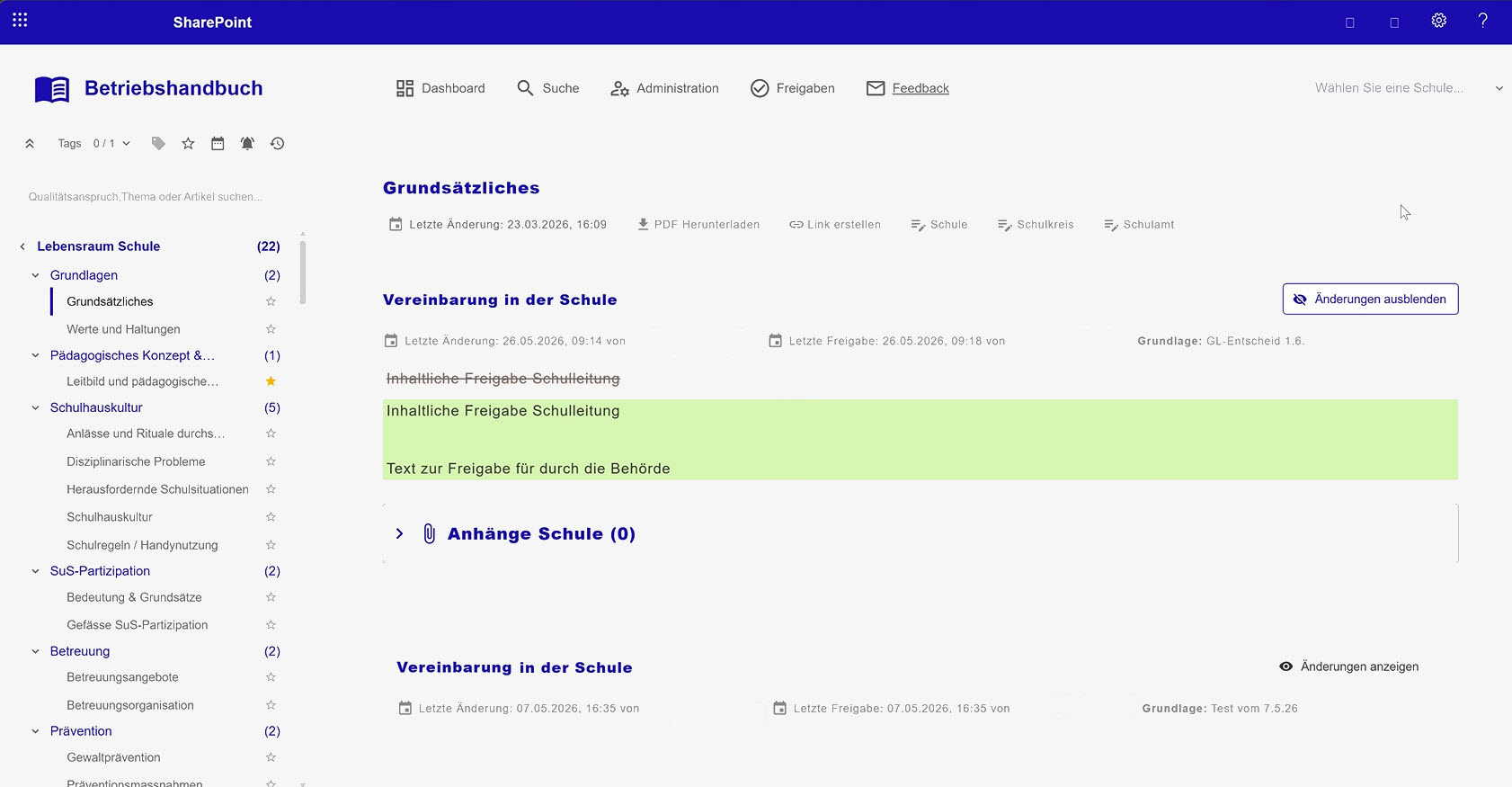
Task: Click the sidebar tree scrollbar
Action: coord(303,273)
